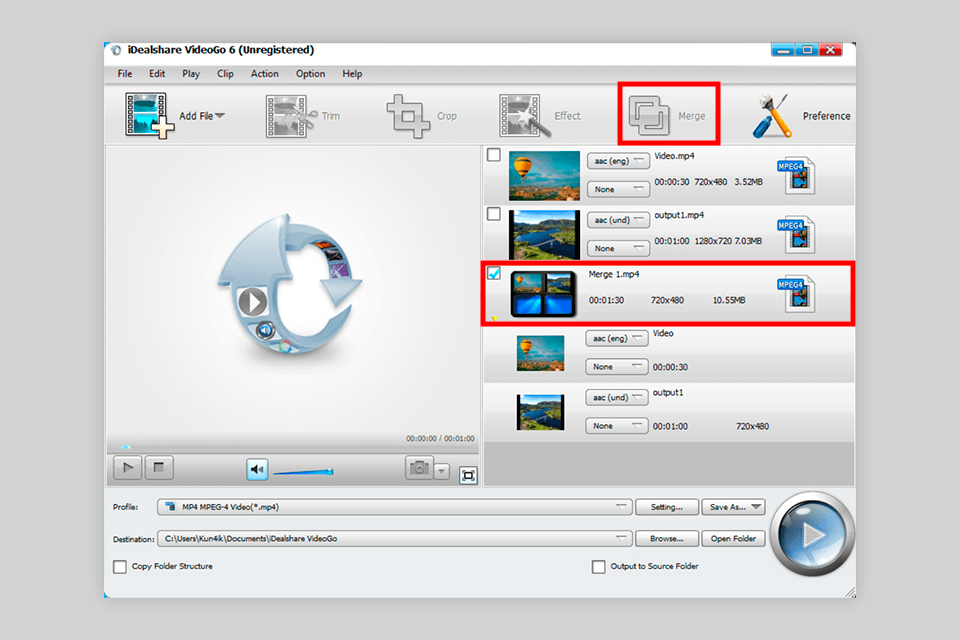Open aac (eng) audio dropdown for Video.mp4
The height and width of the screenshot is (640, 960).
pos(618,160)
